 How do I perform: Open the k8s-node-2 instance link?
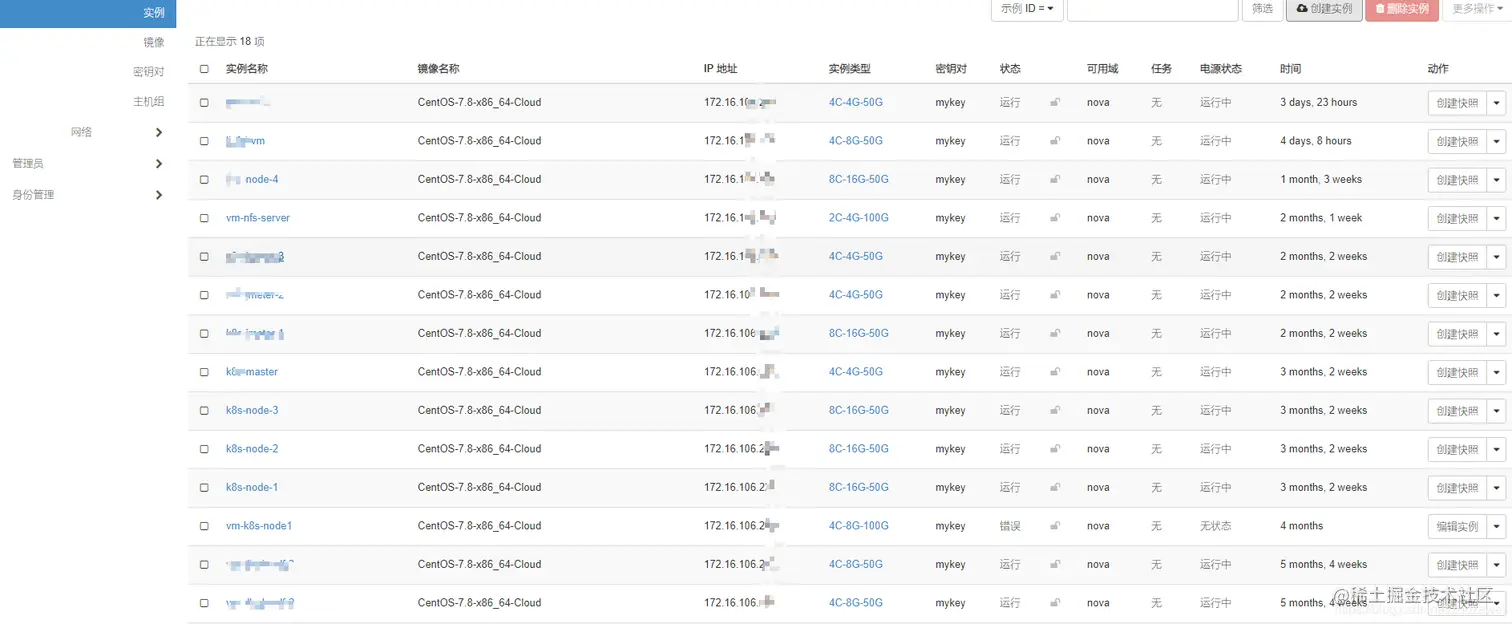coord(252,449)
